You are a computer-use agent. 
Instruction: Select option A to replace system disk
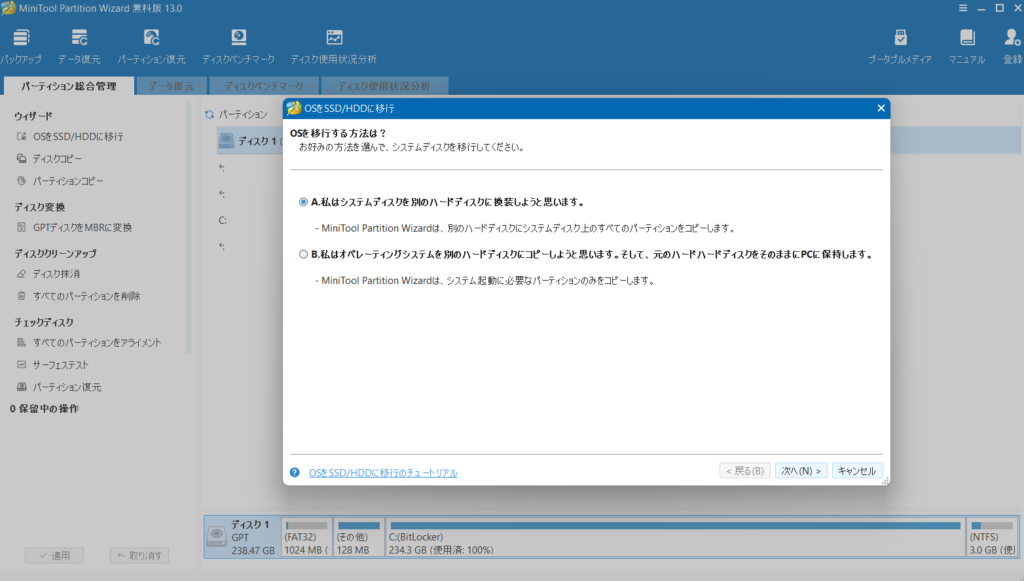(304, 201)
